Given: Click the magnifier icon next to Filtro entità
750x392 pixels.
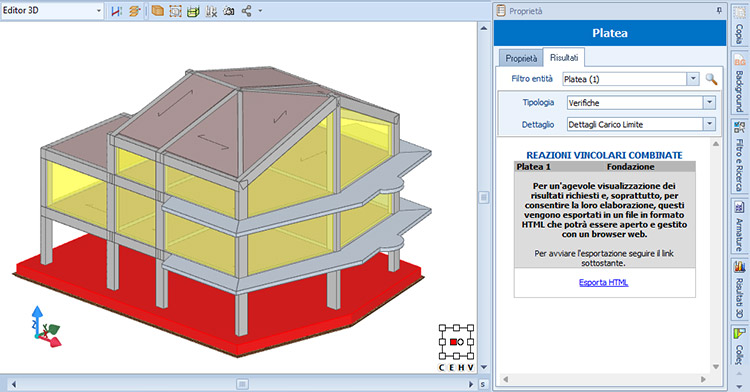Looking at the screenshot, I should point(711,79).
